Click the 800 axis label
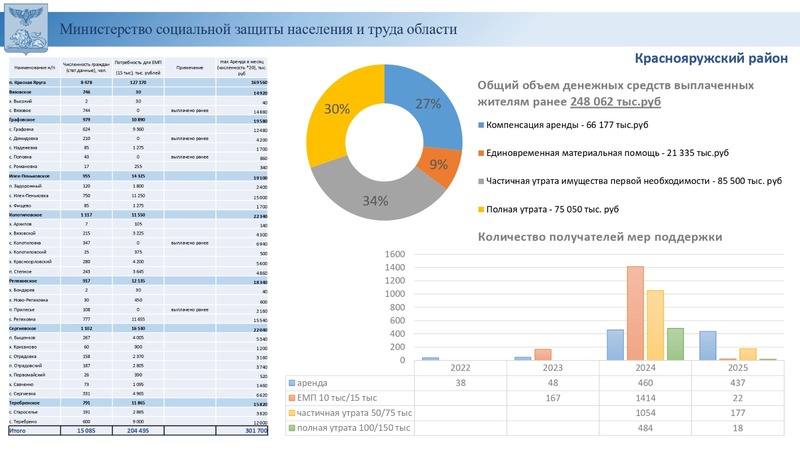This screenshot has width=800, height=450. tap(397, 307)
